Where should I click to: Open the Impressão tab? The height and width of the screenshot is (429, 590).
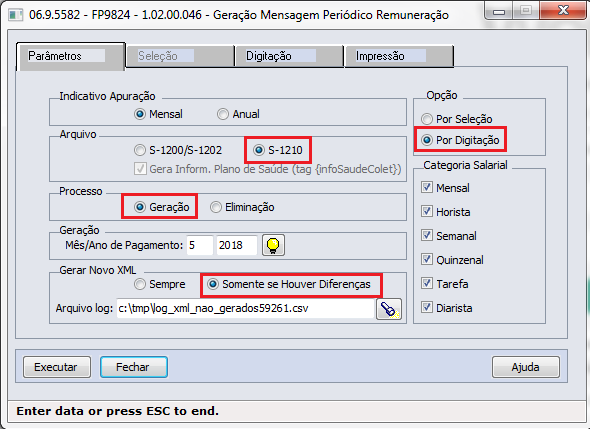click(x=399, y=56)
